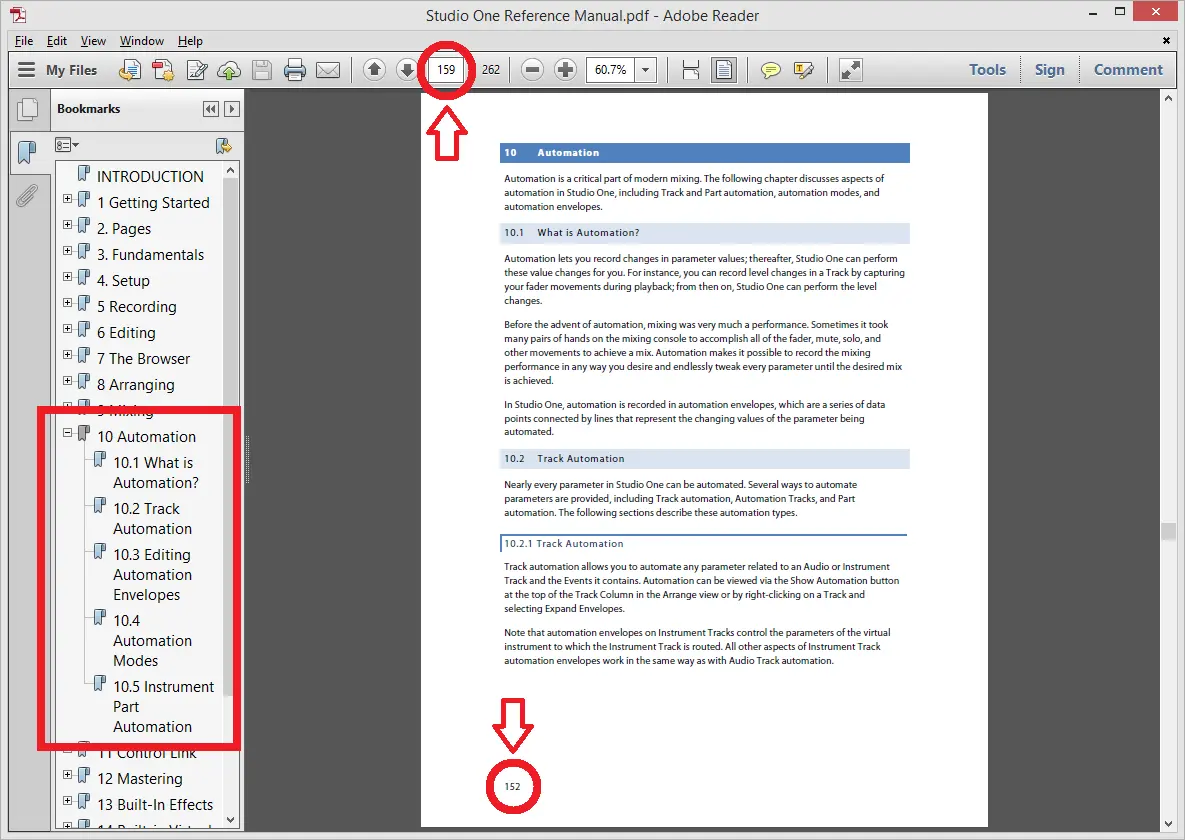Go to the next page arrow

click(407, 70)
